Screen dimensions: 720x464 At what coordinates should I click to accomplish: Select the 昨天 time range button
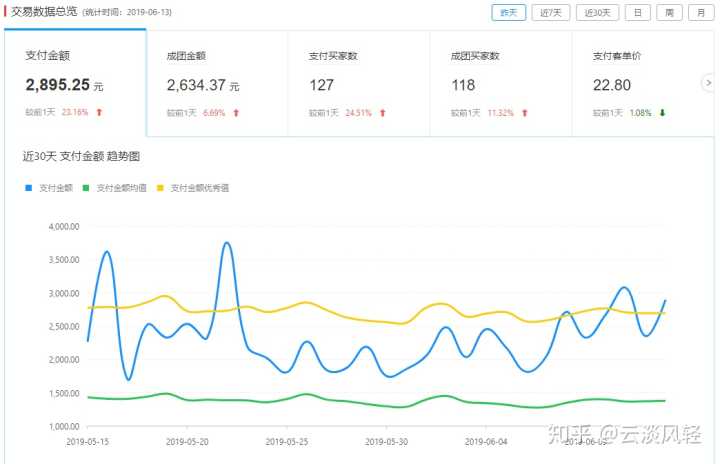tap(509, 12)
